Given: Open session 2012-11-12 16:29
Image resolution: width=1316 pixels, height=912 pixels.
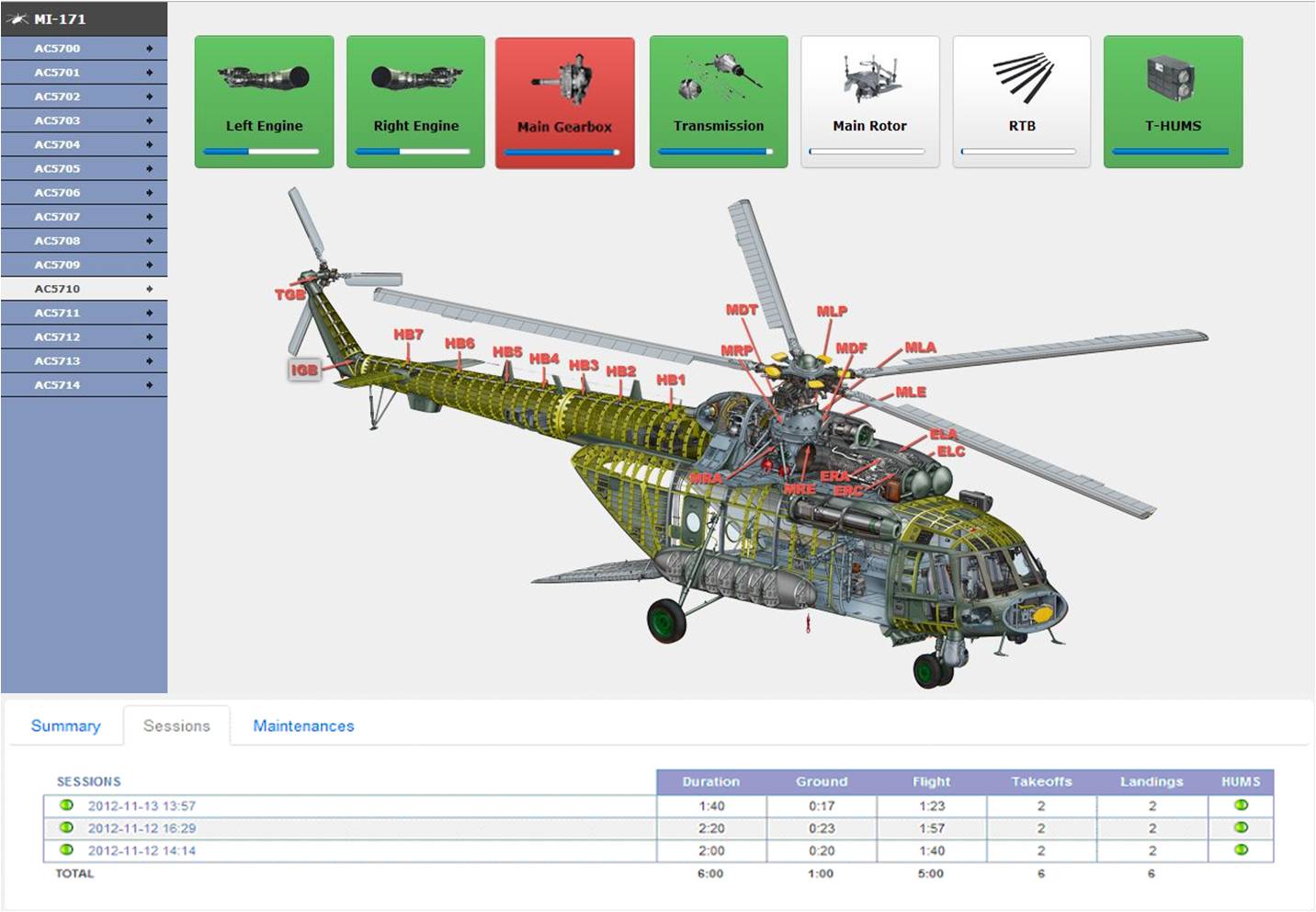Looking at the screenshot, I should click(142, 828).
